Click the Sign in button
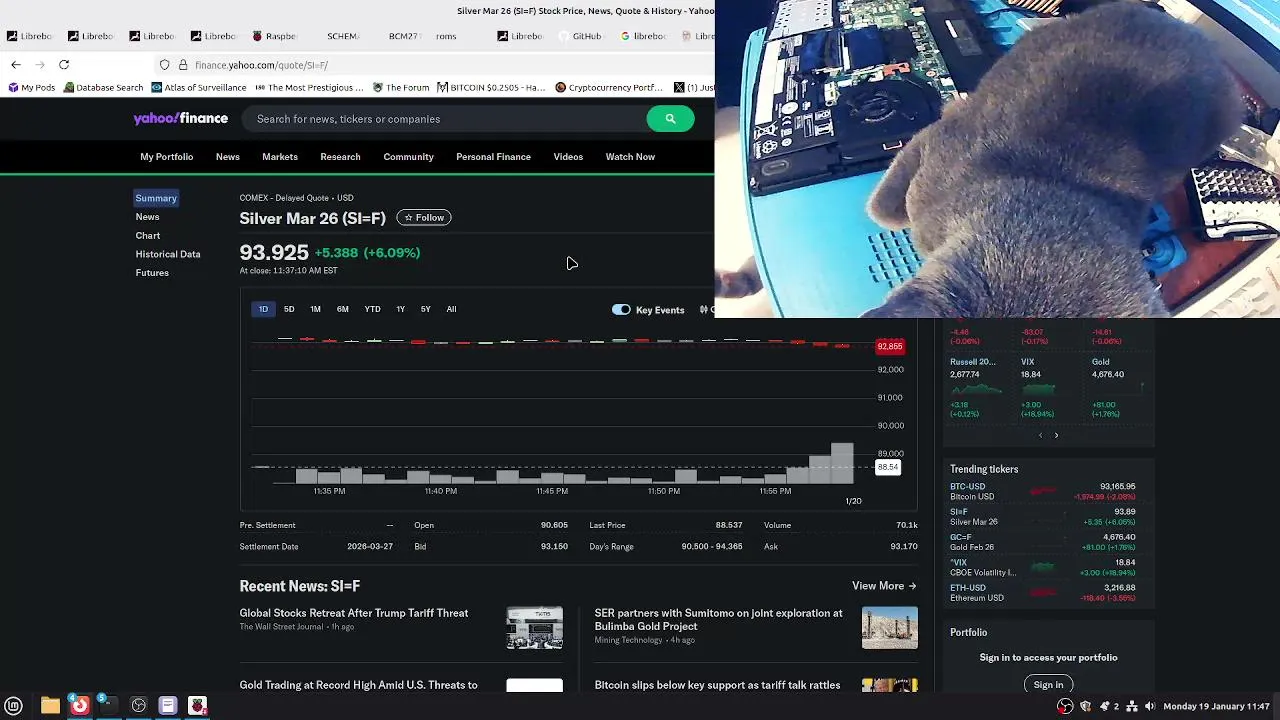The width and height of the screenshot is (1280, 720). 1048,685
